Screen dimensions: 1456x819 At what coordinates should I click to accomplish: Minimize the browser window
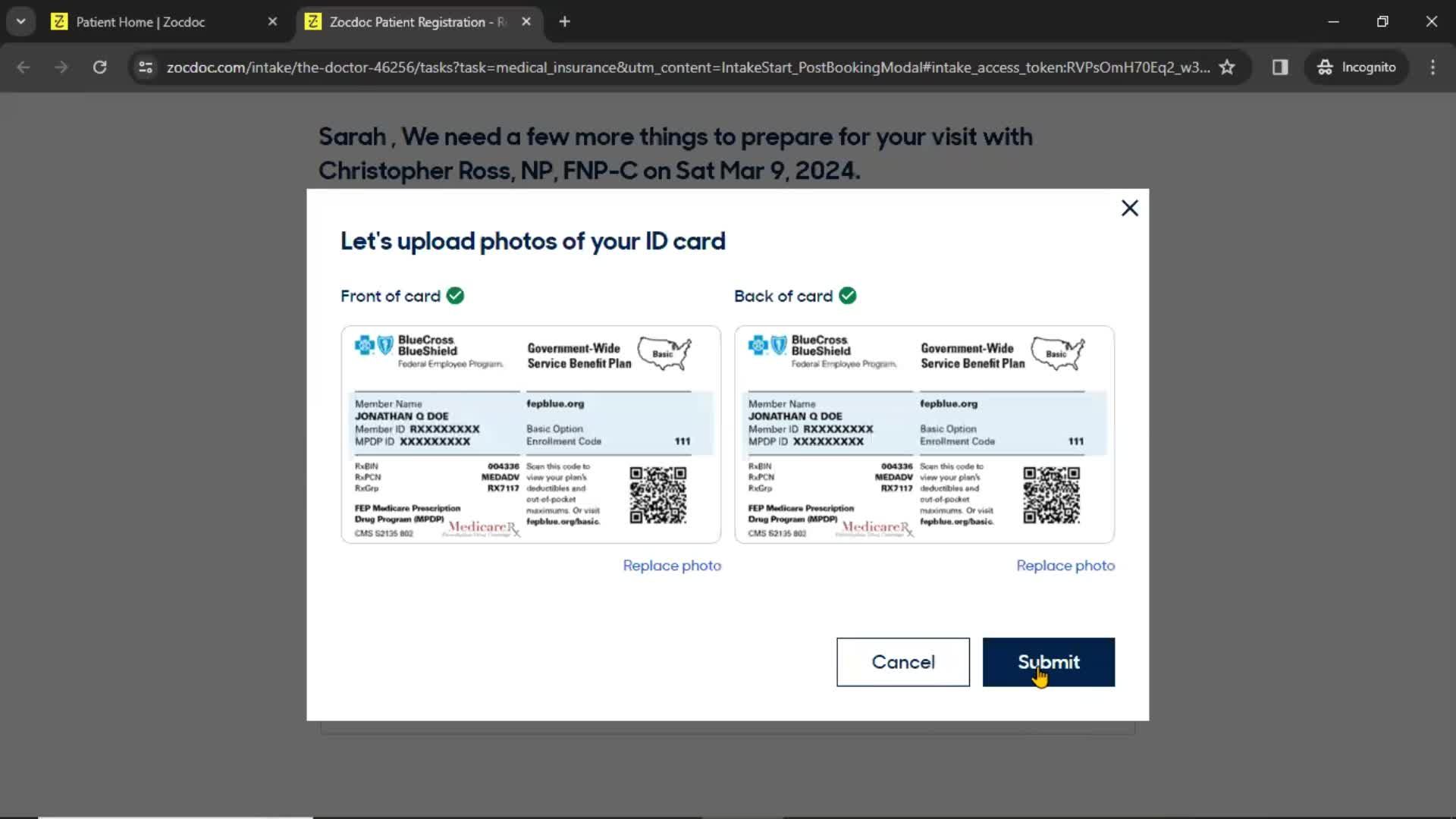pos(1333,22)
